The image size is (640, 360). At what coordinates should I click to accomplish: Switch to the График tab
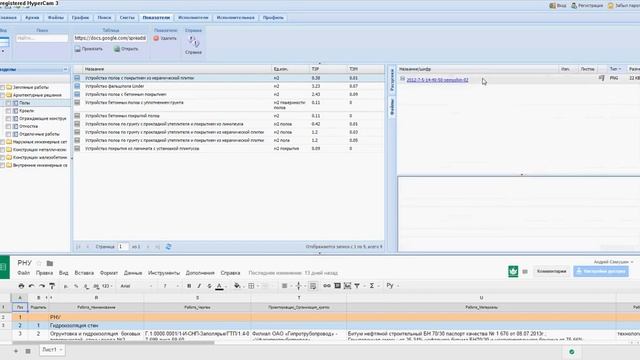point(80,18)
